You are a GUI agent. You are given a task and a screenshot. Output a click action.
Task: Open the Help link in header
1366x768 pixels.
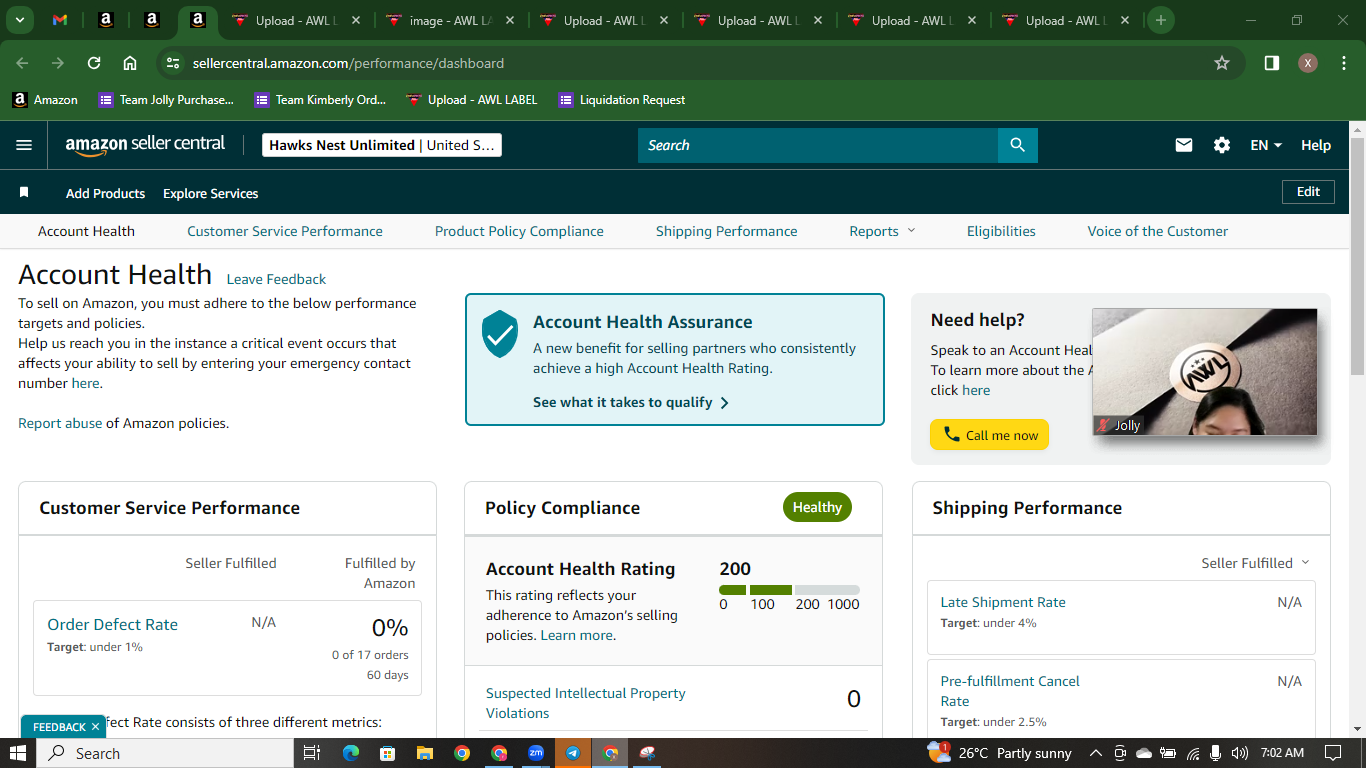(1316, 145)
